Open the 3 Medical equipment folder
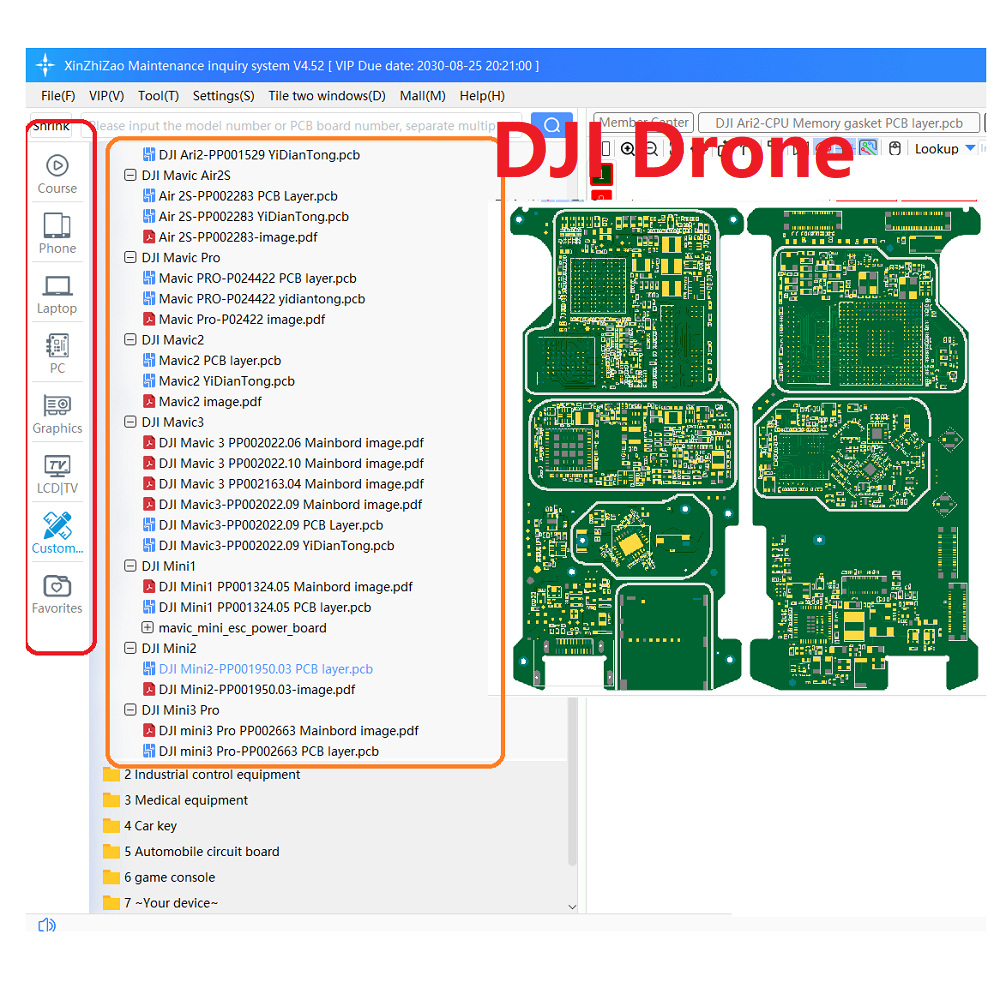 pos(175,800)
